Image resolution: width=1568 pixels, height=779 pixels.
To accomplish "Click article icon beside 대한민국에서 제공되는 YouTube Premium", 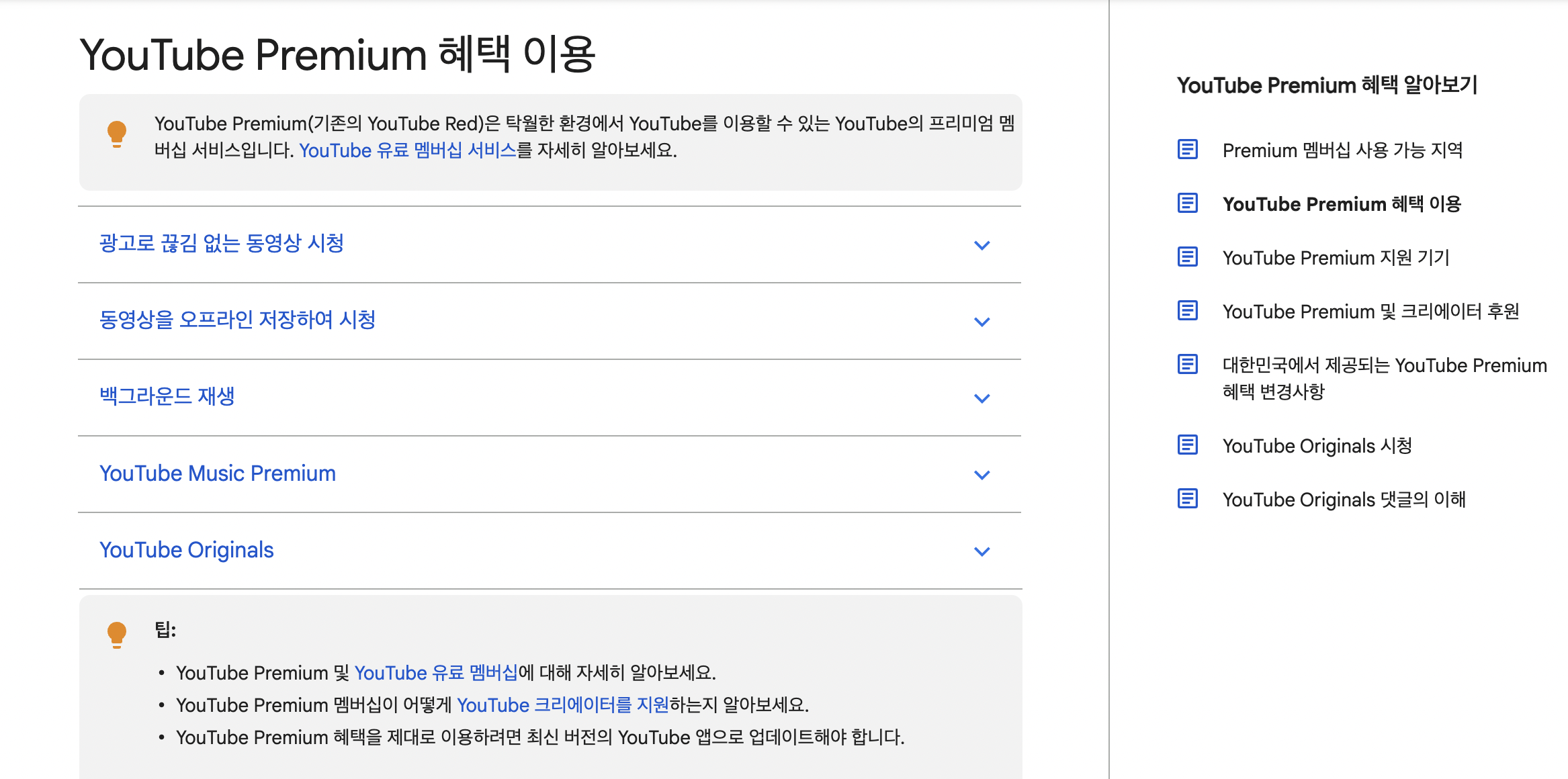I will [x=1187, y=364].
